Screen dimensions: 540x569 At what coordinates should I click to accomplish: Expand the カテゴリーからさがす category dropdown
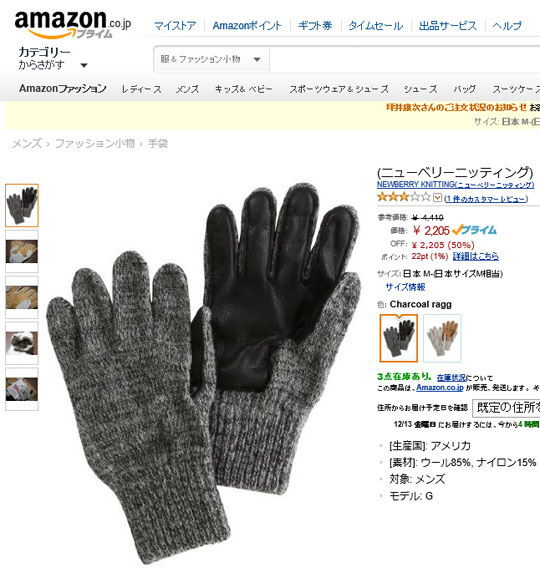pyautogui.click(x=53, y=58)
